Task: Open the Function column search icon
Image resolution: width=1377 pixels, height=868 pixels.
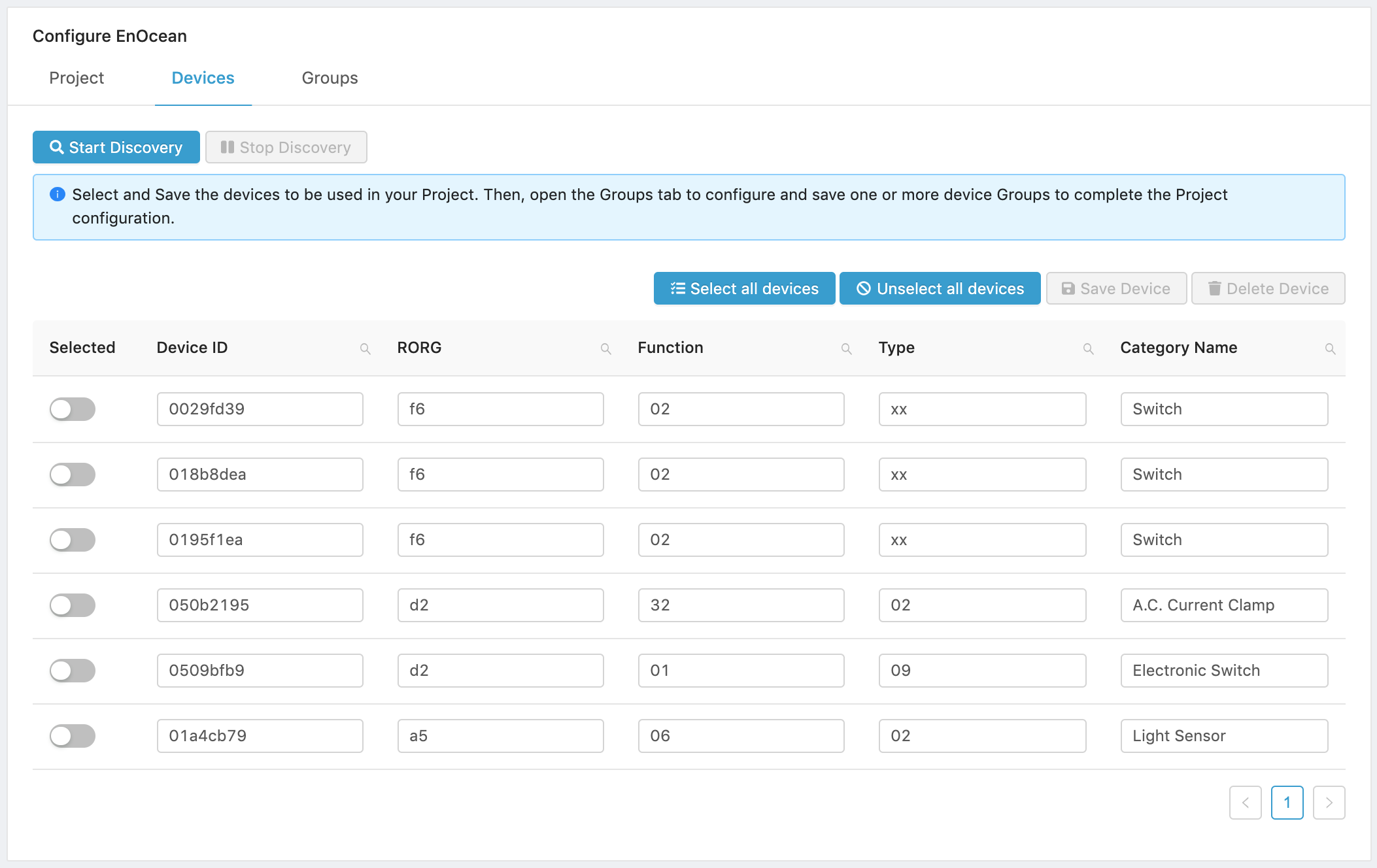Action: pos(847,349)
